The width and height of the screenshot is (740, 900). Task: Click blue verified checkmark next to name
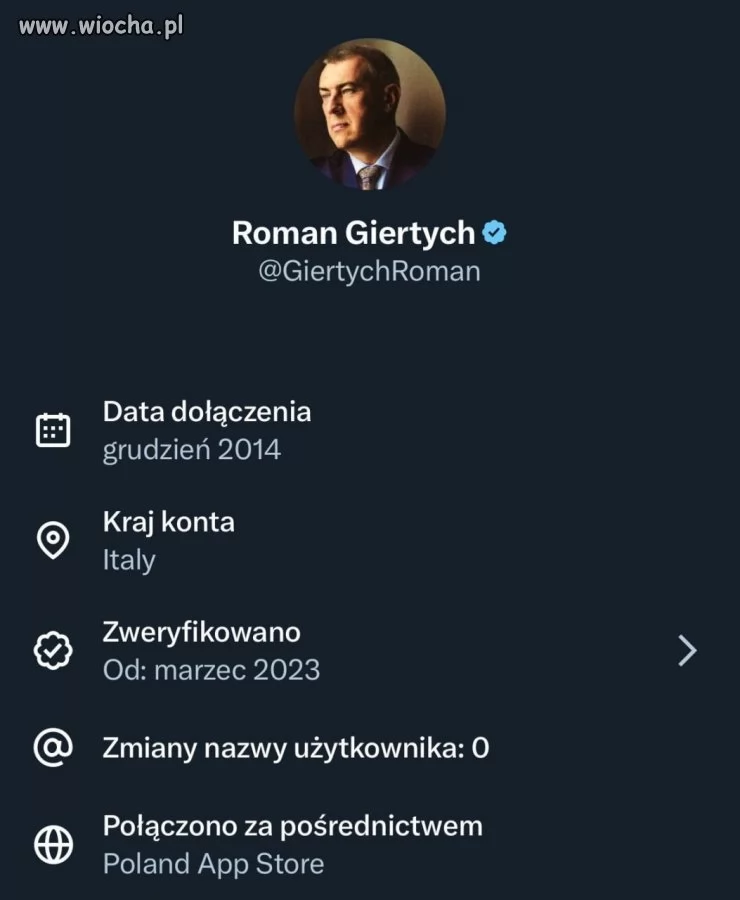tap(494, 233)
